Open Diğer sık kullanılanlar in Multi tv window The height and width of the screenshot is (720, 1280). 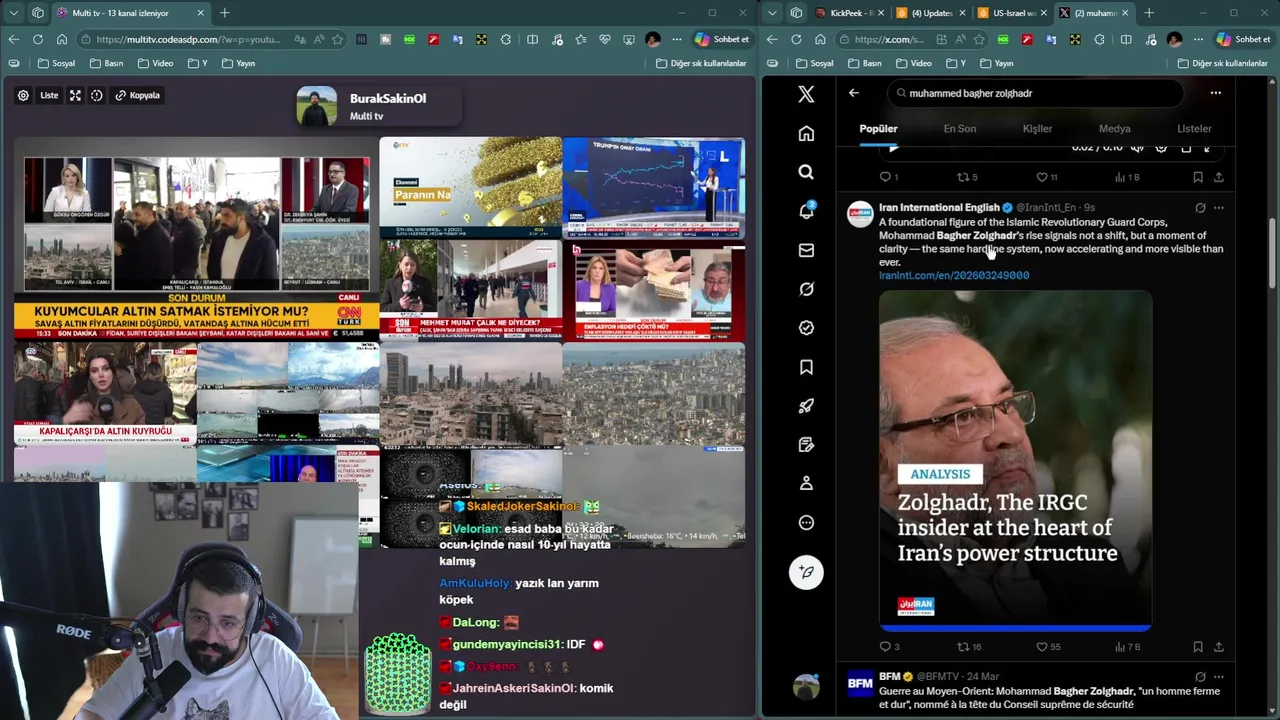click(701, 63)
